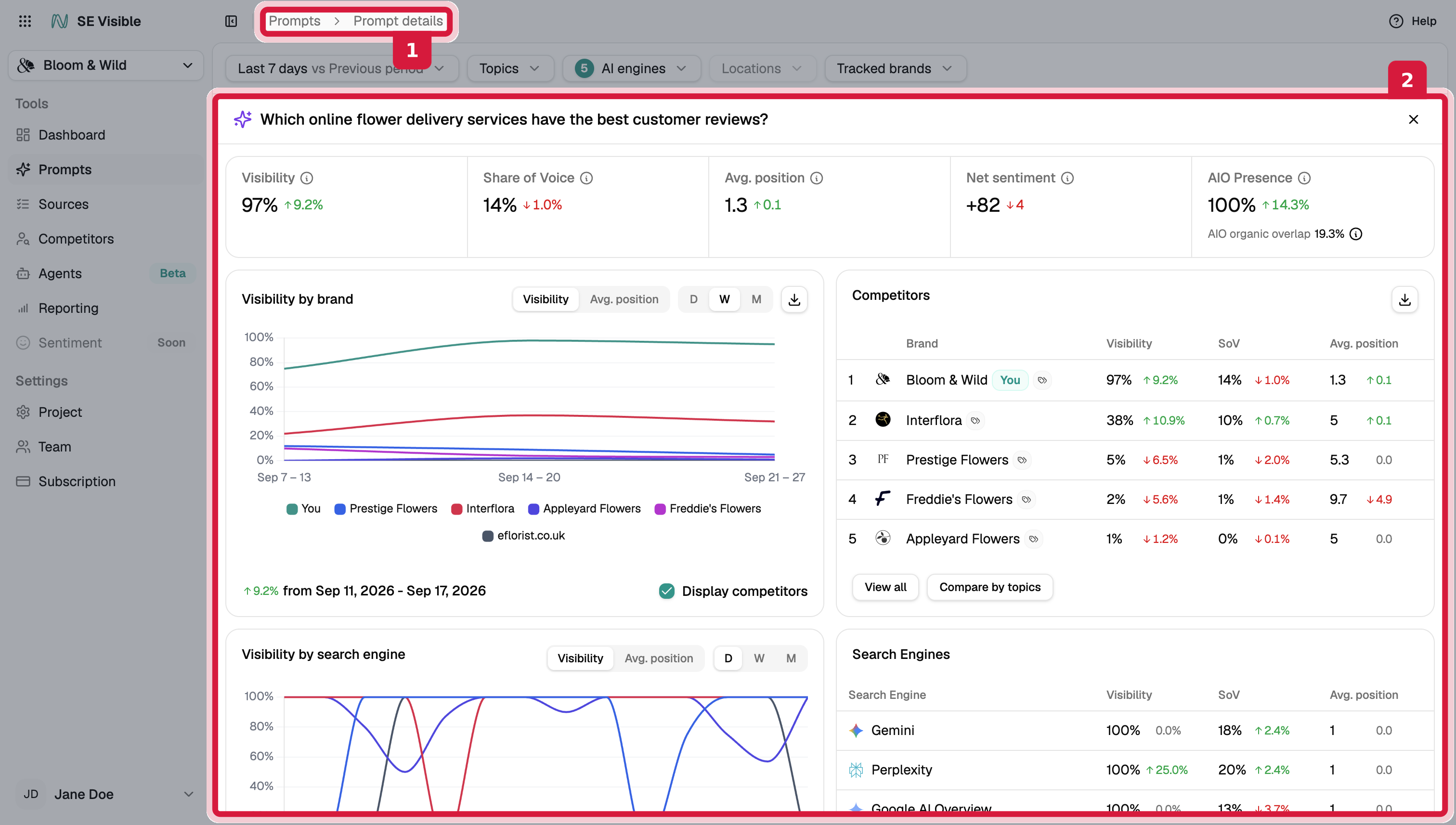Set brand chart granularity to W
Screen dimensions: 1456x825
pyautogui.click(x=724, y=299)
